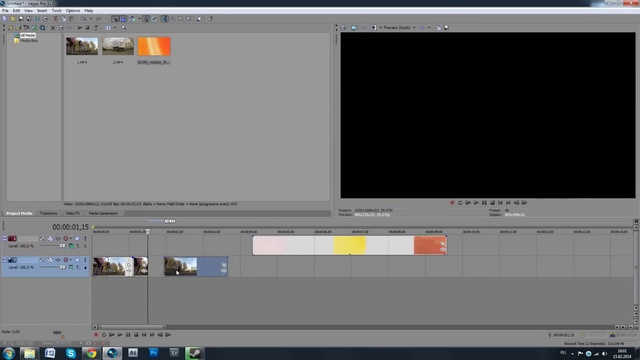Select the blue-tinted clip on track 2
The width and height of the screenshot is (640, 360).
pyautogui.click(x=196, y=266)
